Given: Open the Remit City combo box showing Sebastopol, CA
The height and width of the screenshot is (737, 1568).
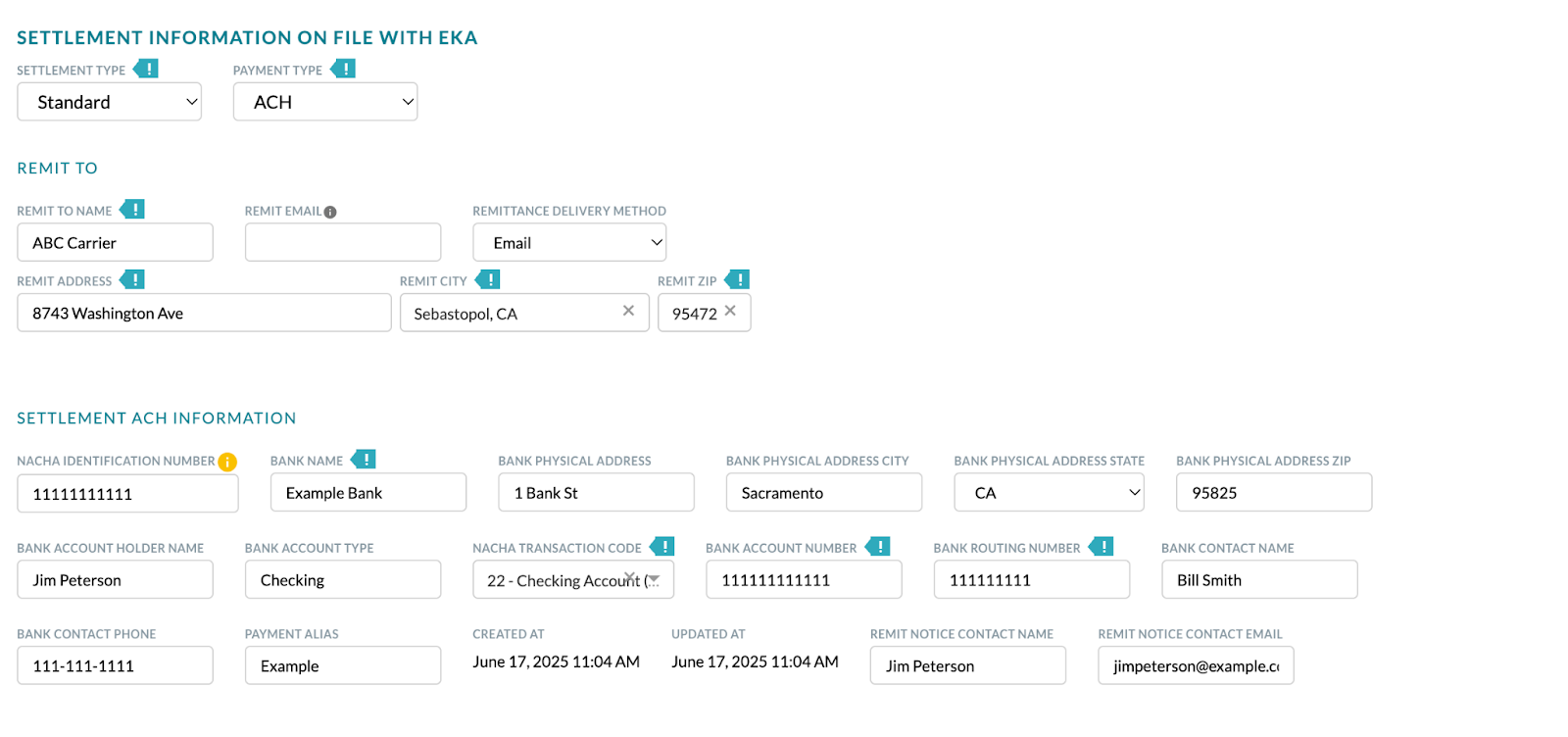Looking at the screenshot, I should coord(524,313).
